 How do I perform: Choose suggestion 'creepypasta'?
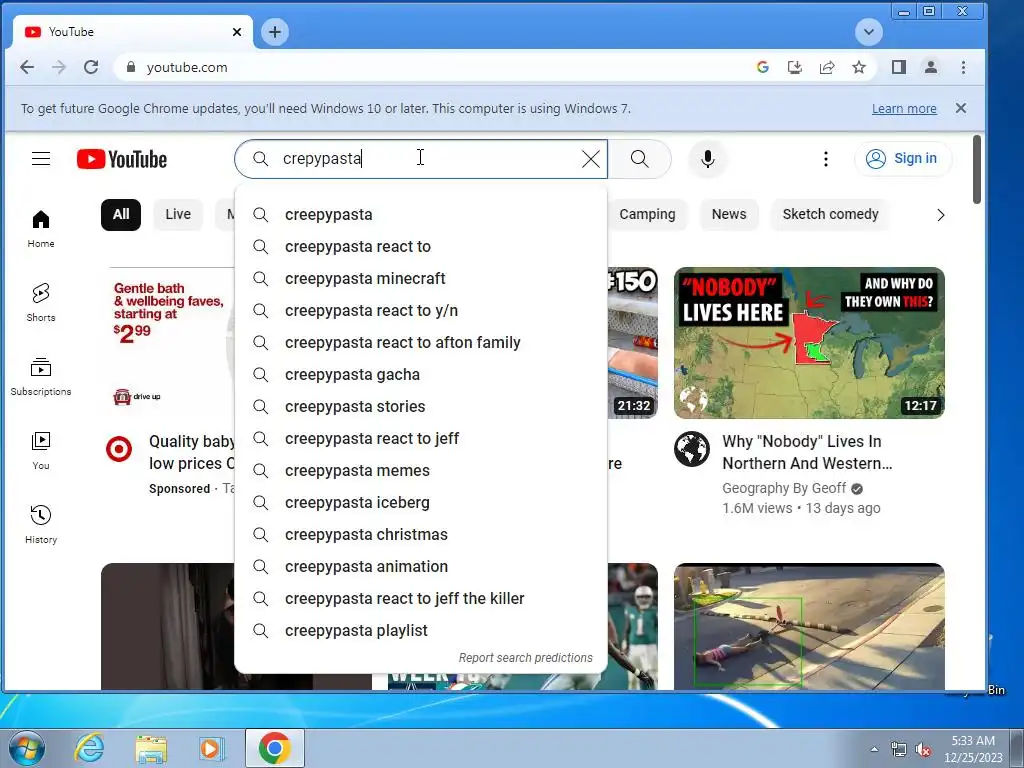(421, 215)
